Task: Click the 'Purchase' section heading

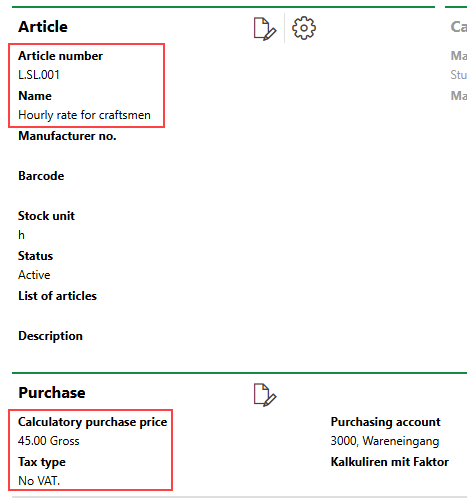Action: (52, 393)
